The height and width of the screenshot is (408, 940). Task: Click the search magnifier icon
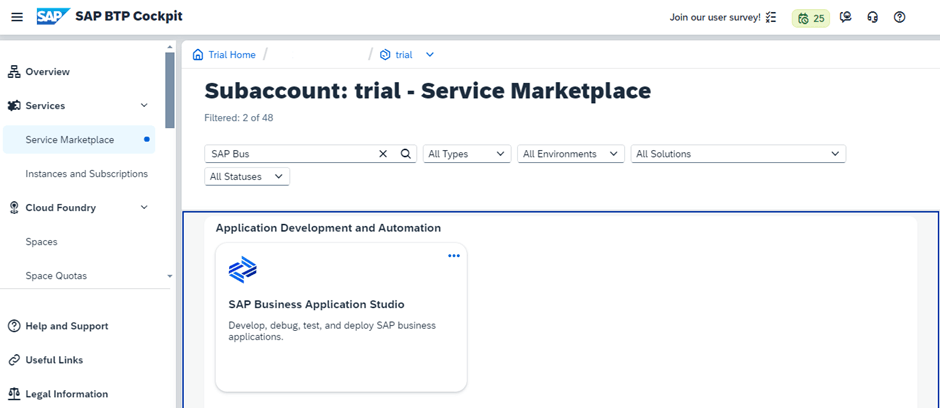tap(405, 154)
